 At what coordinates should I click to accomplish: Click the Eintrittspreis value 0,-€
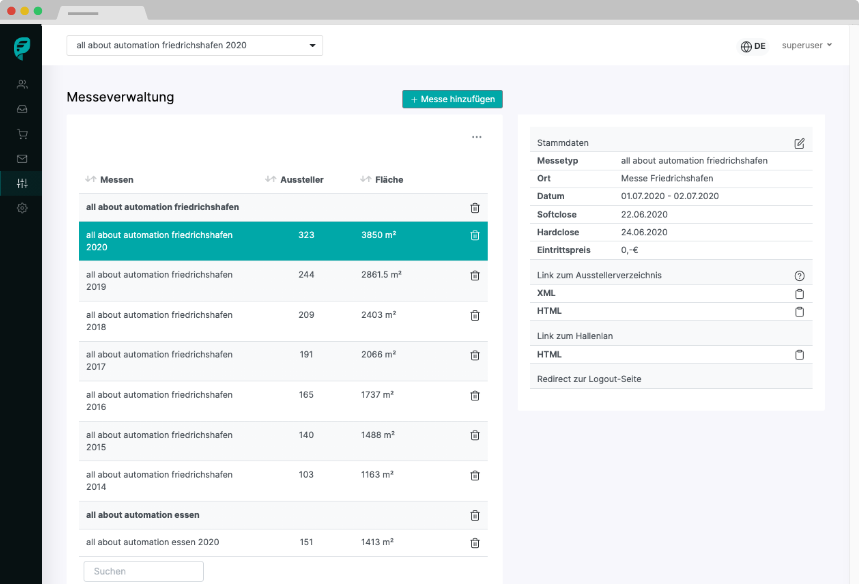click(629, 250)
